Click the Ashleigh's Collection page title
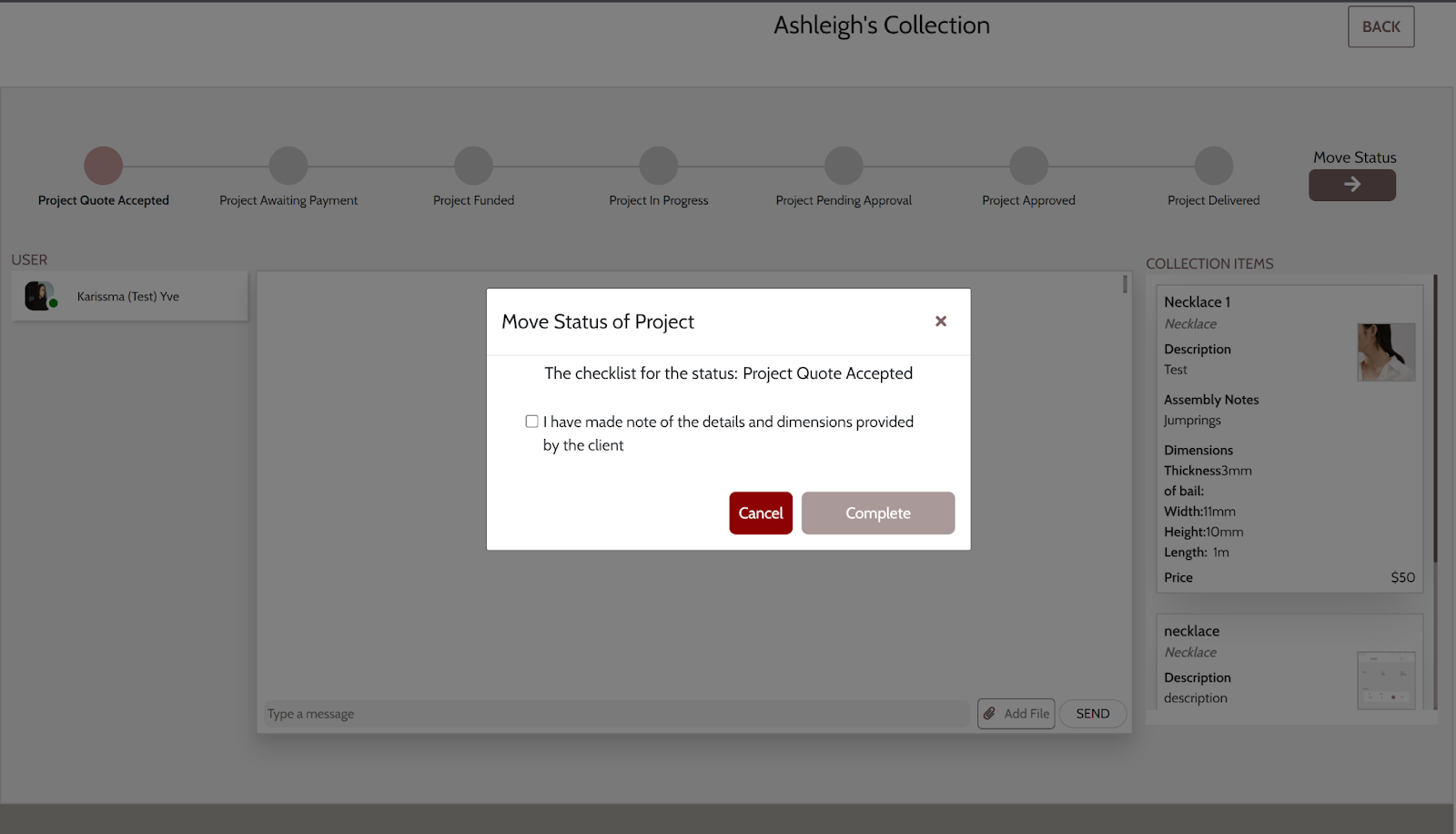Viewport: 1456px width, 834px height. [882, 25]
